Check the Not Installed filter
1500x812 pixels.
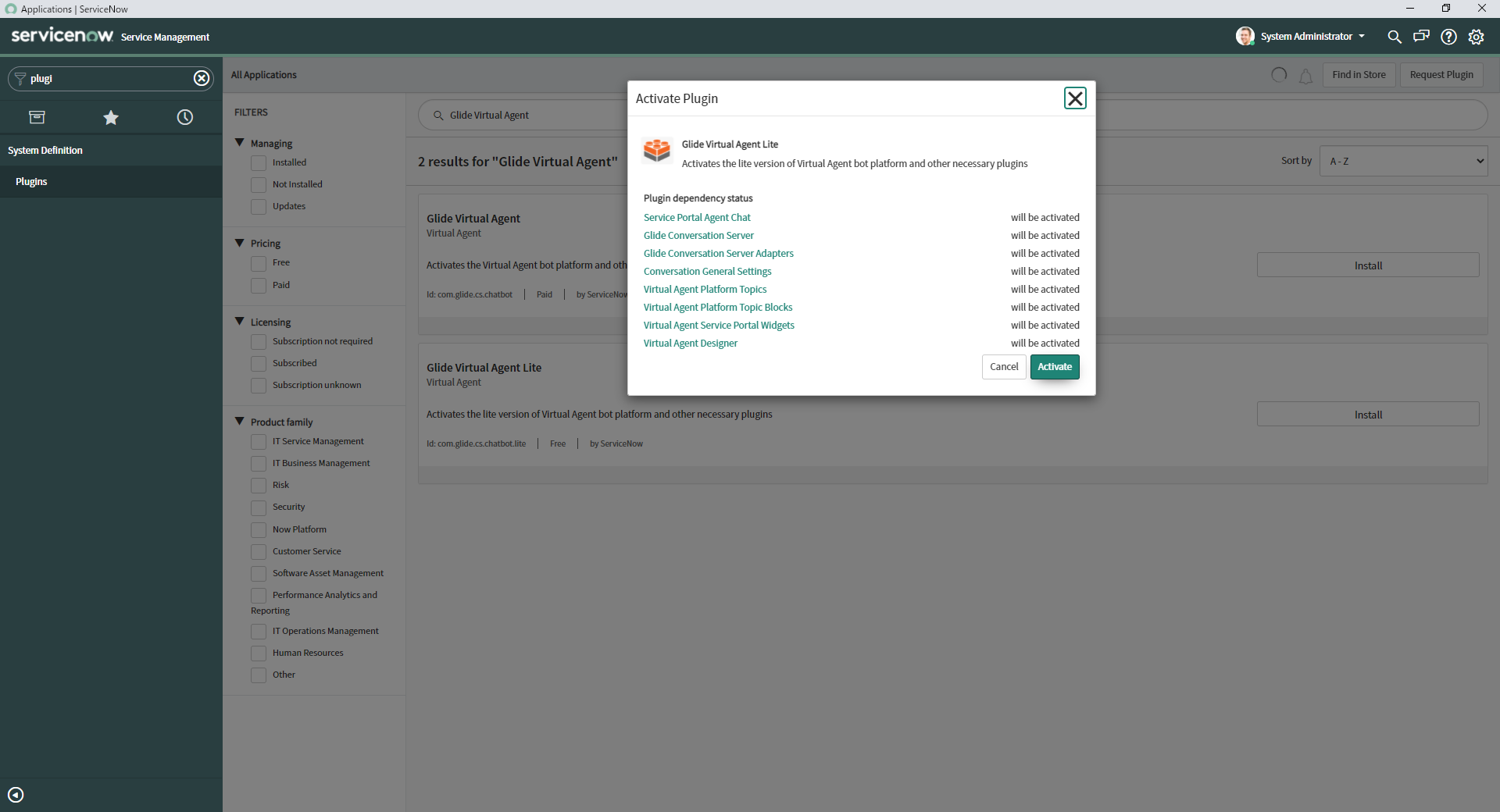(x=259, y=185)
